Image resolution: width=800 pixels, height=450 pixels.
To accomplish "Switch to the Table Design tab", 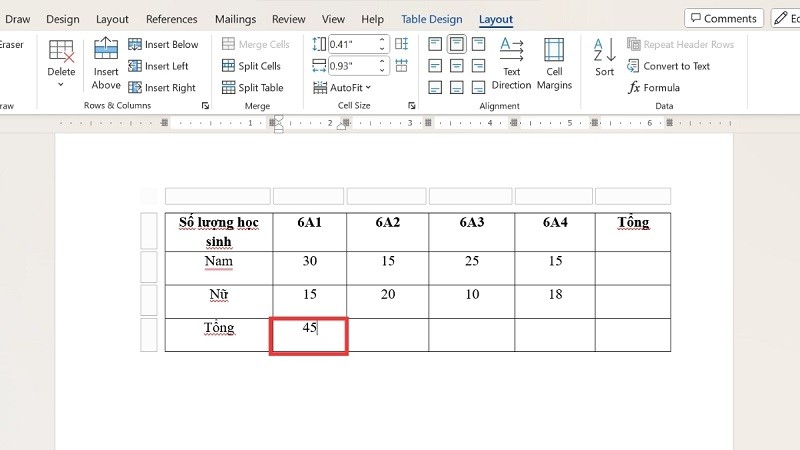I will click(x=433, y=19).
